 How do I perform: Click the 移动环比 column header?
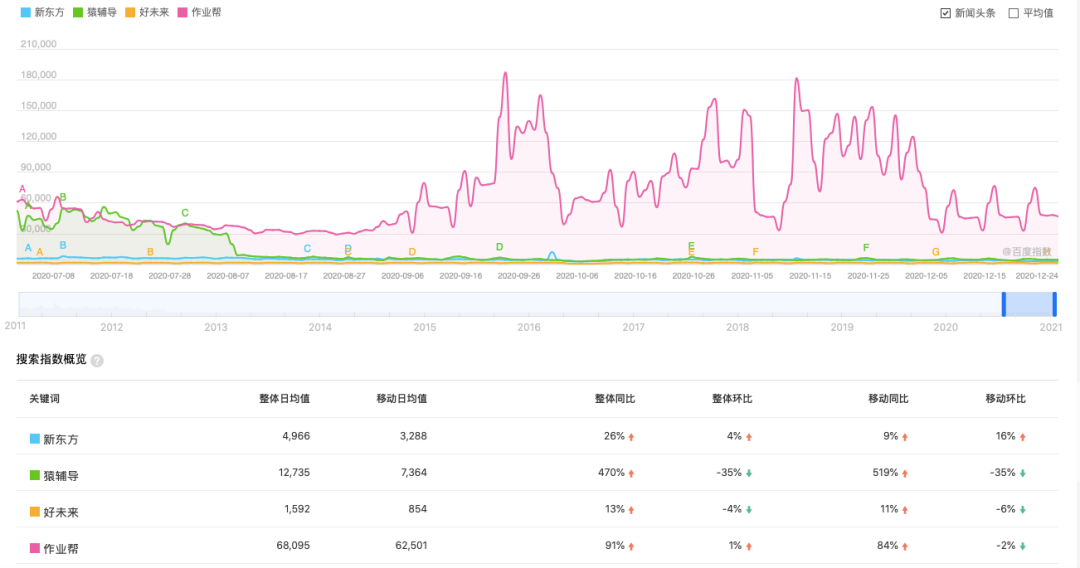(1006, 399)
